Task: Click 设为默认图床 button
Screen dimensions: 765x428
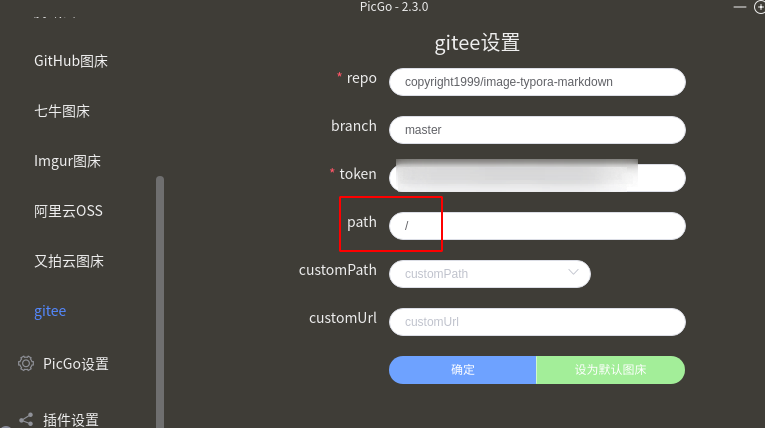Action: click(610, 370)
